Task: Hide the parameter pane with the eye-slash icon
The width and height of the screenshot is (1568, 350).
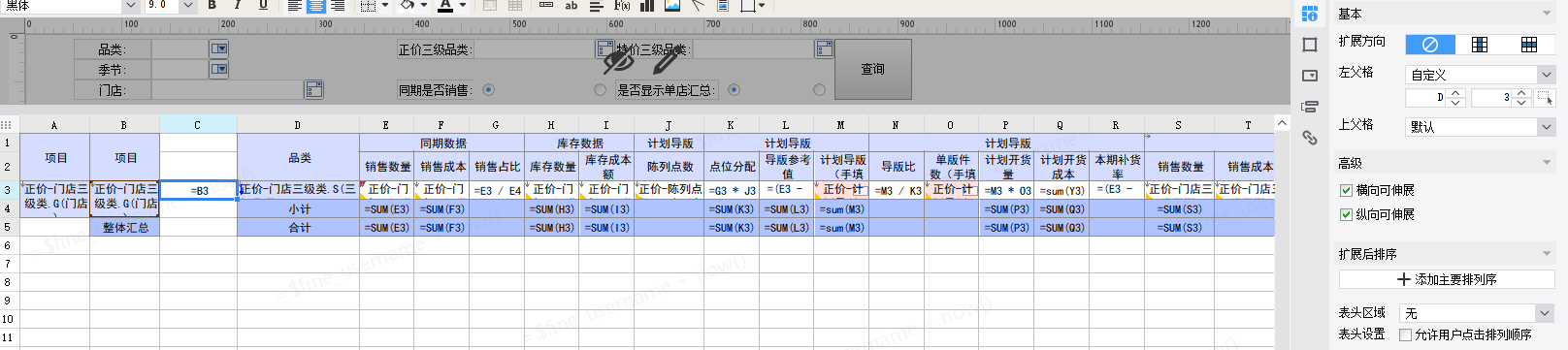Action: tap(618, 61)
